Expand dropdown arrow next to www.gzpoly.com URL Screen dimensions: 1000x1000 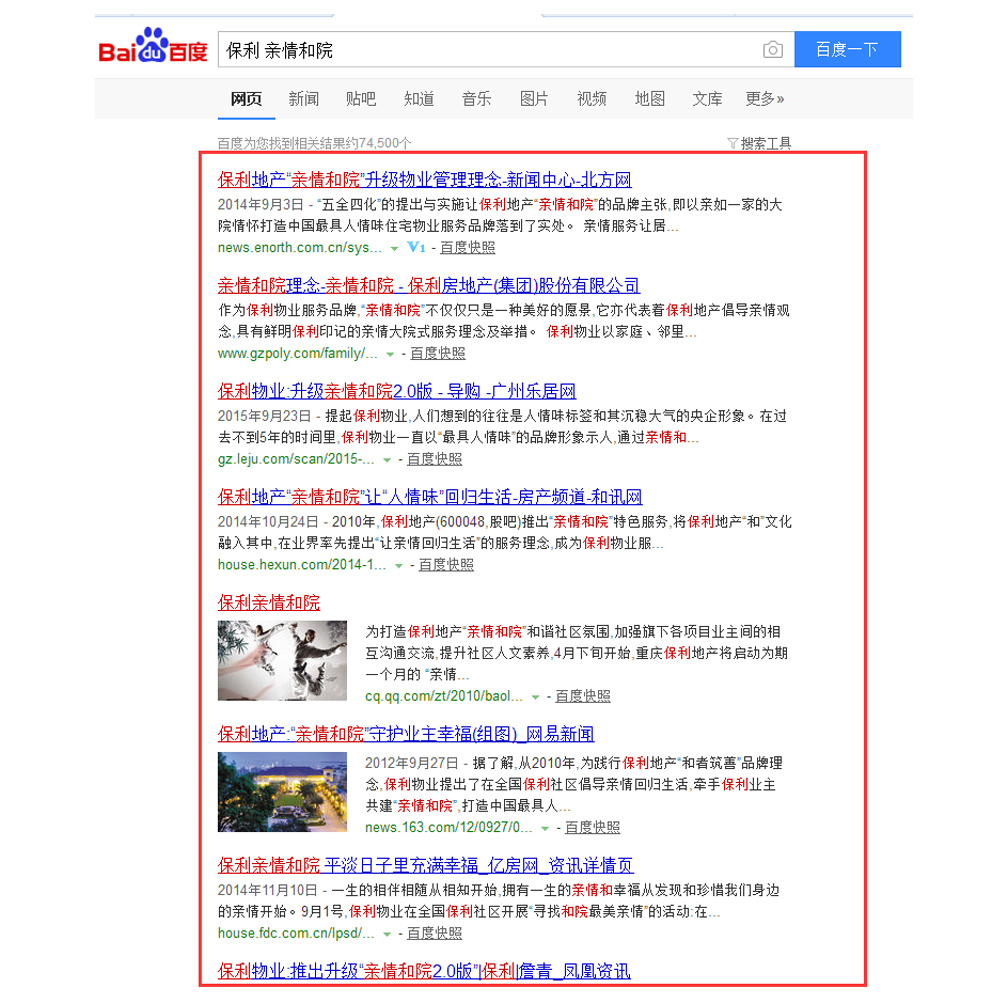[x=390, y=355]
